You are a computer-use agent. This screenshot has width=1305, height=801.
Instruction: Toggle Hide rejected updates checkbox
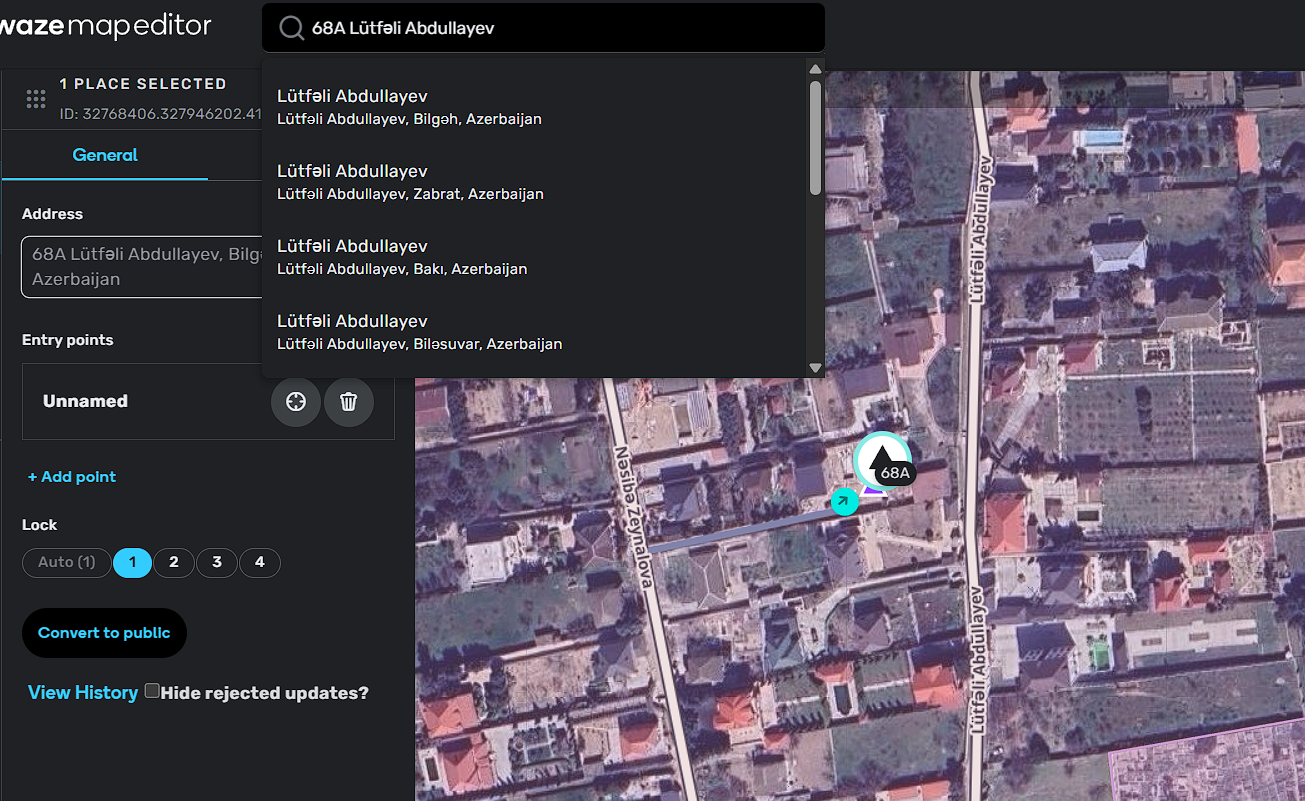[152, 691]
